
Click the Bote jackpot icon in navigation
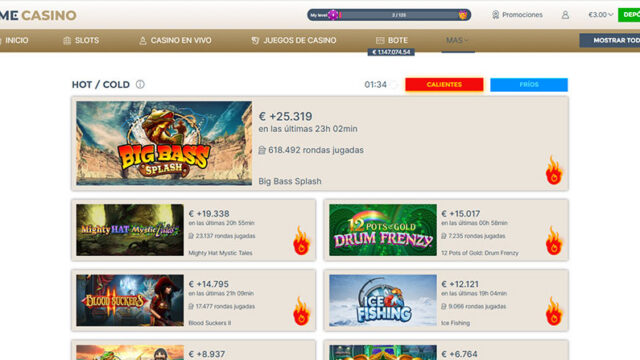pyautogui.click(x=380, y=40)
